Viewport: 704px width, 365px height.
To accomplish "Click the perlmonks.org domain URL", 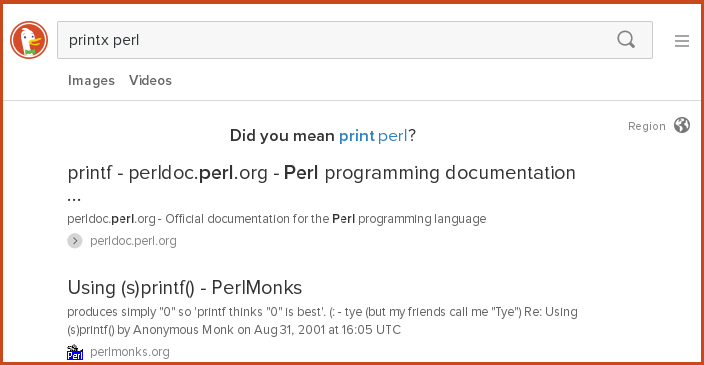I will tap(130, 352).
